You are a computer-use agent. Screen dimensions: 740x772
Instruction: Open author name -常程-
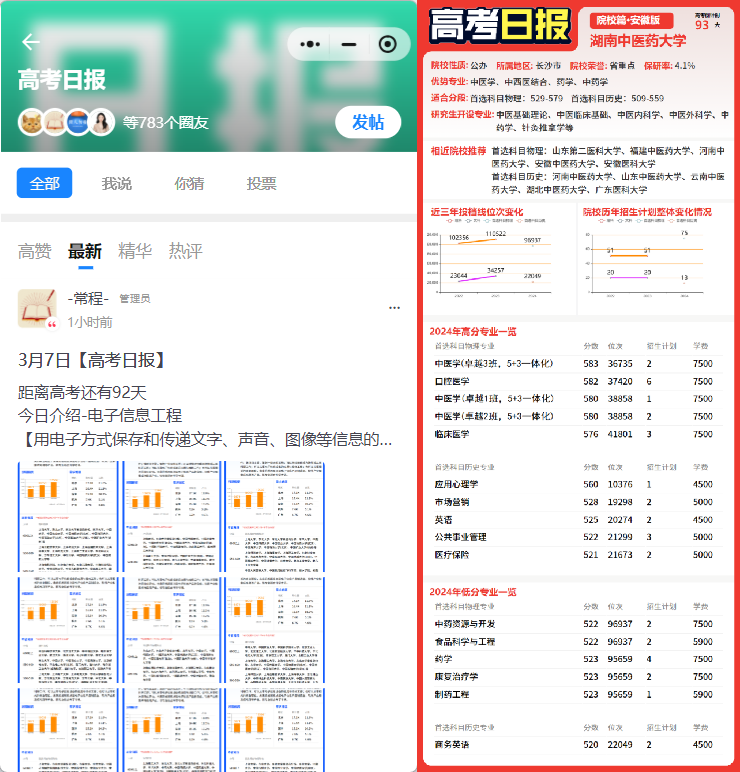coord(88,298)
